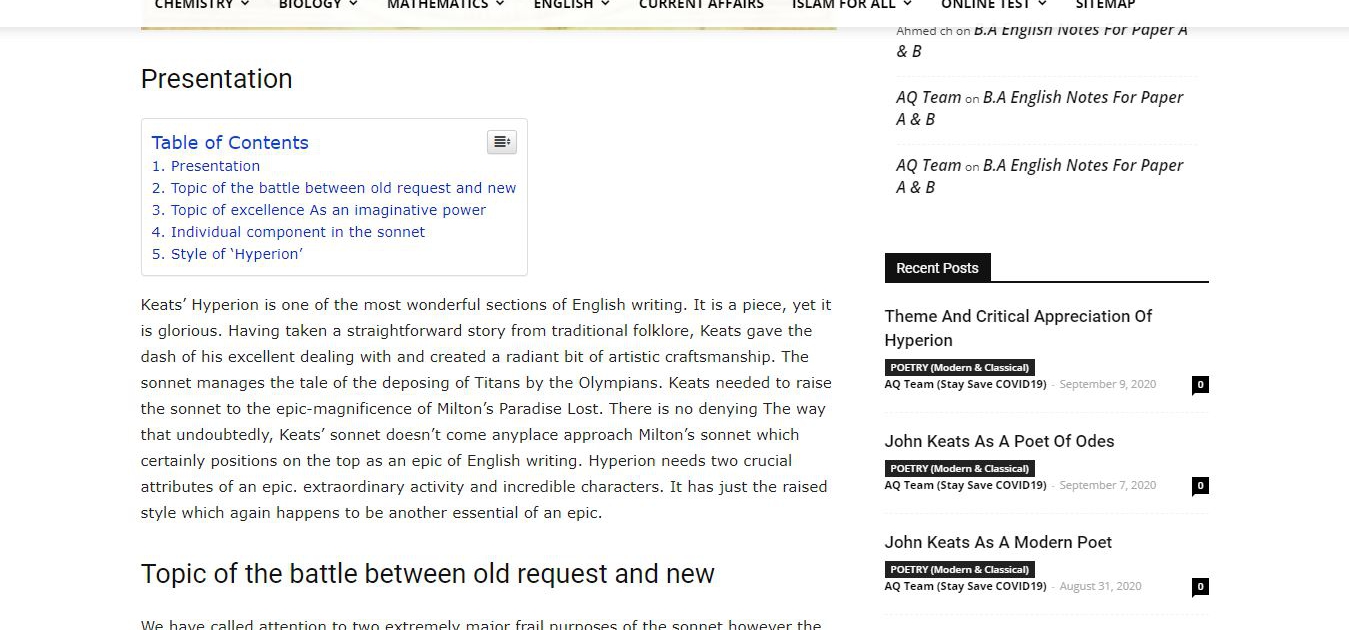Image resolution: width=1349 pixels, height=630 pixels.
Task: Open 'John Keats As A Poet Of Odes'
Action: coord(999,441)
